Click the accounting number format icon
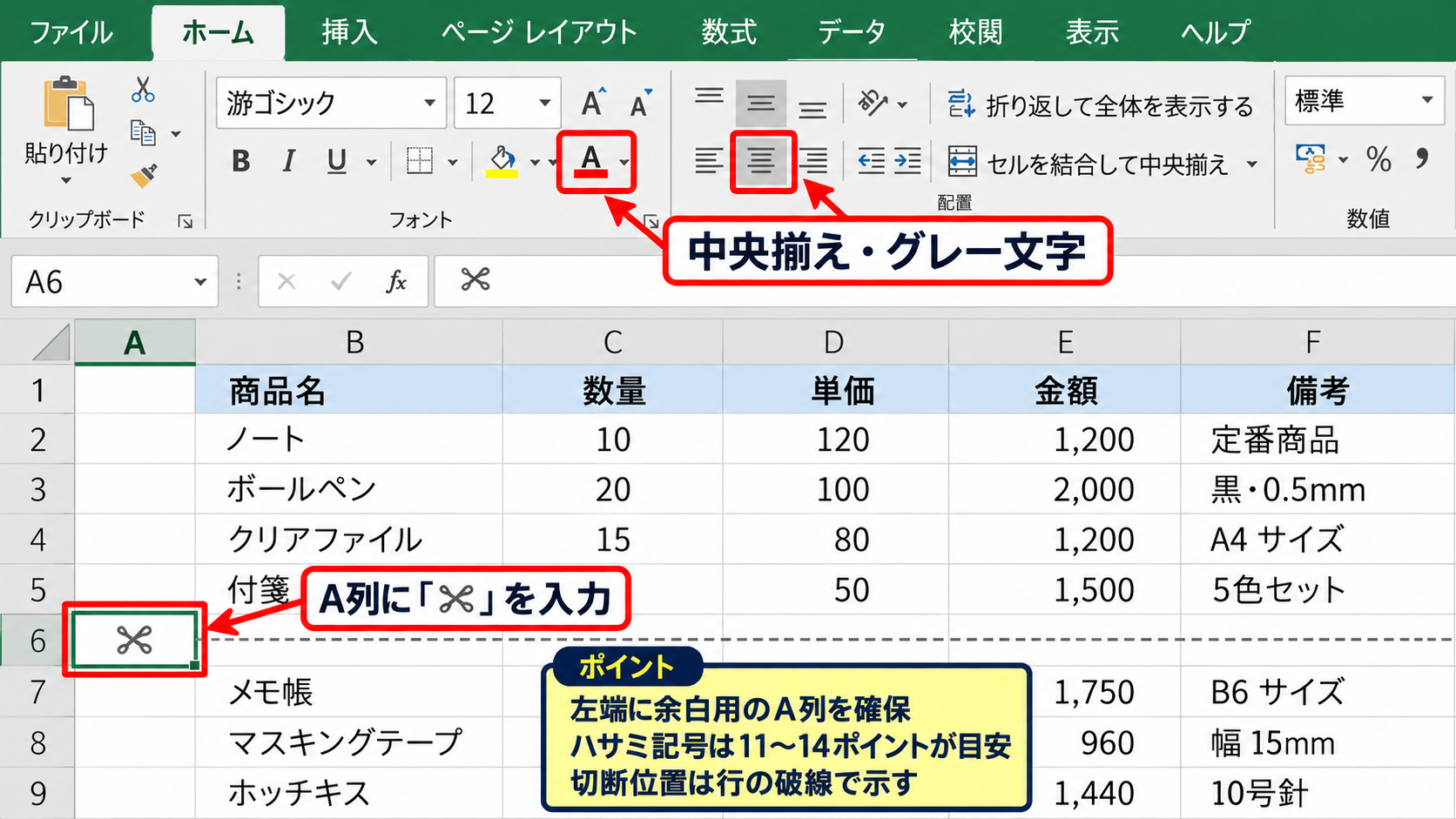Screen dimensions: 1456x819 [x=1311, y=159]
